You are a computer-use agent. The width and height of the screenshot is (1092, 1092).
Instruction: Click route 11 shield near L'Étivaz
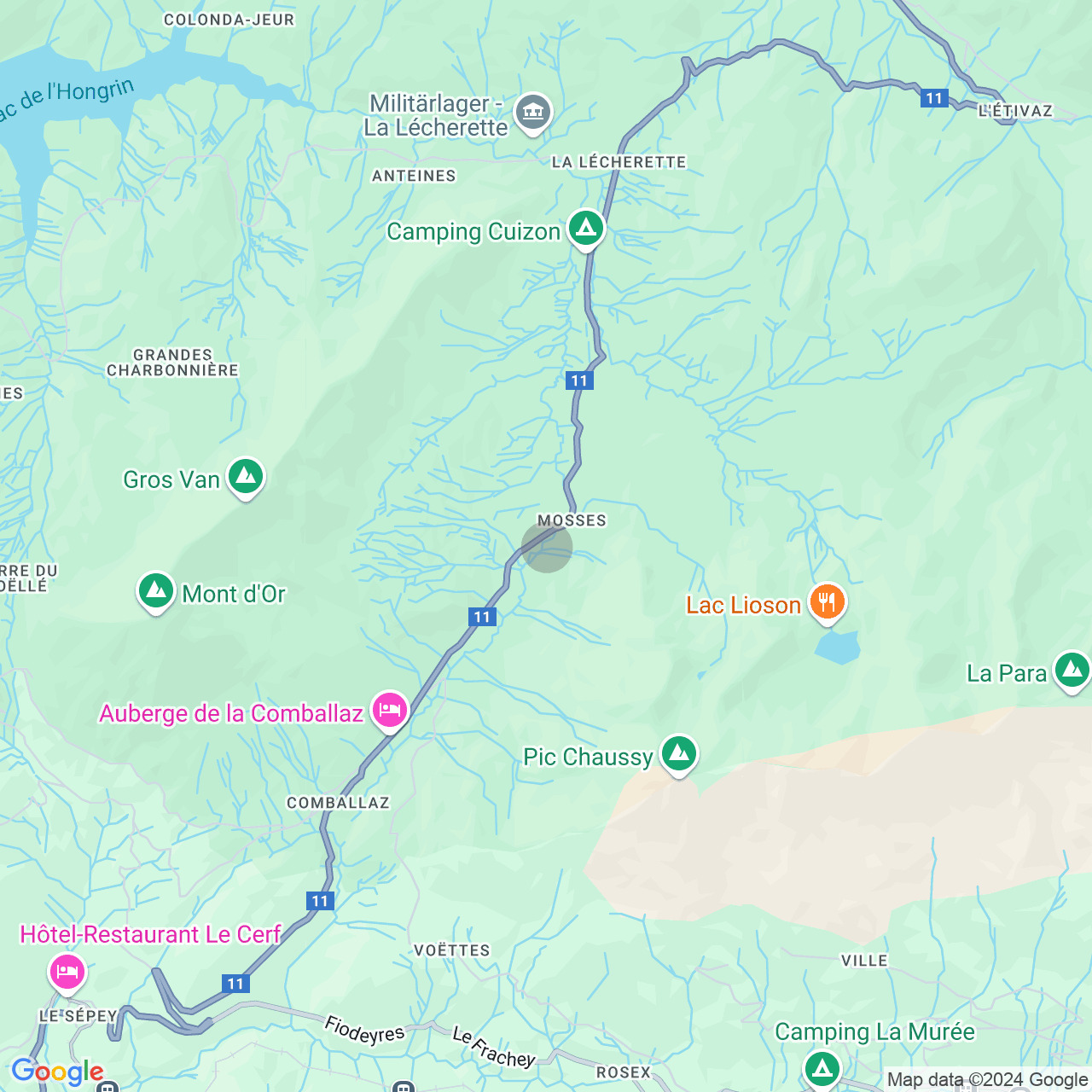pos(934,98)
